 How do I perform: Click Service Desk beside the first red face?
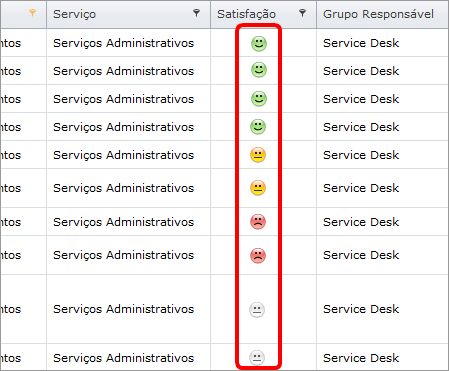361,222
